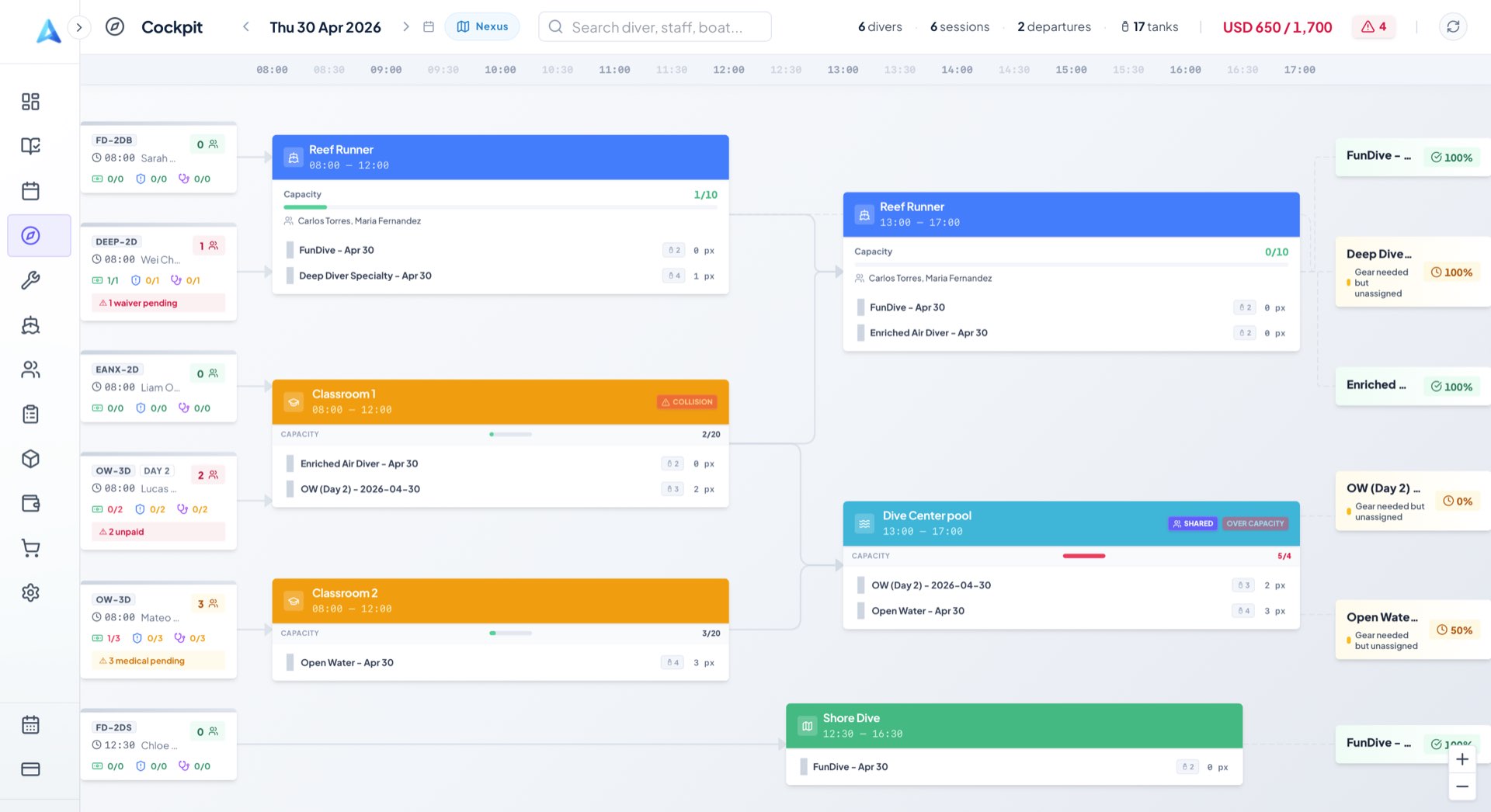
Task: Click the Dive Center pool capacity bar
Action: pos(1084,556)
